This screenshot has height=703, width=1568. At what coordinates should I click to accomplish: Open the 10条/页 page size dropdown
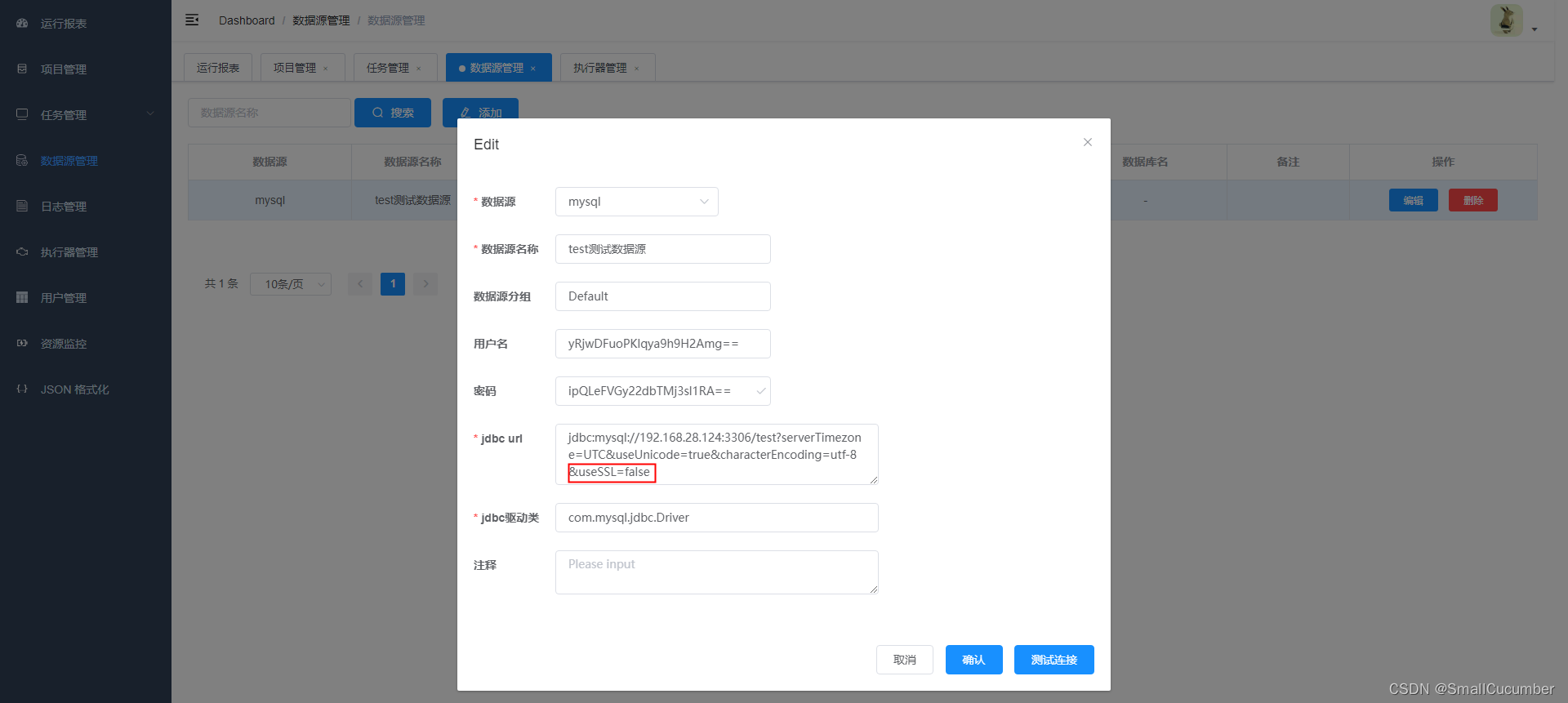pyautogui.click(x=291, y=284)
